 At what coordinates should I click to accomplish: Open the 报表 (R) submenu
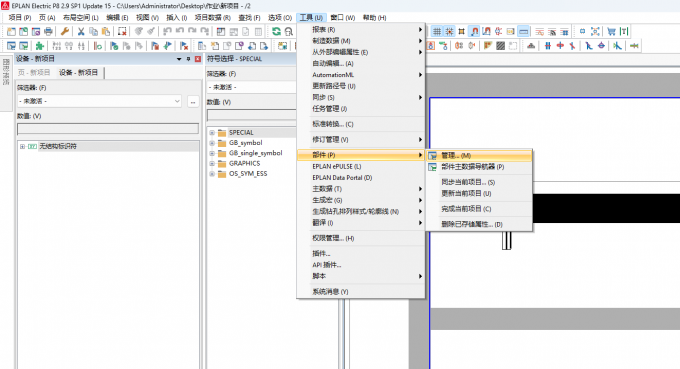click(x=361, y=29)
